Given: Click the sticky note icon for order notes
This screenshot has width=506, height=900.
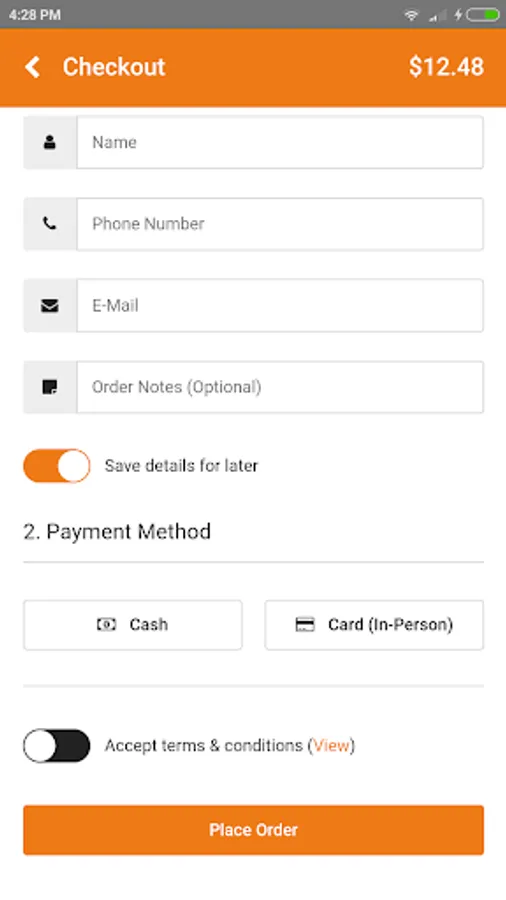Looking at the screenshot, I should click(50, 387).
